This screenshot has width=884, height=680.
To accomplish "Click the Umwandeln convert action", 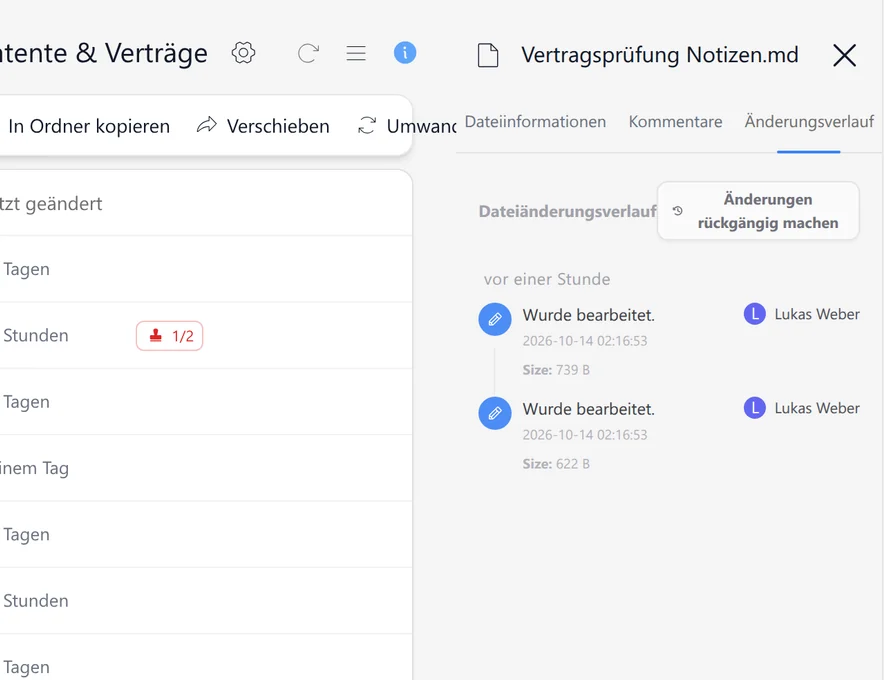I will 407,126.
